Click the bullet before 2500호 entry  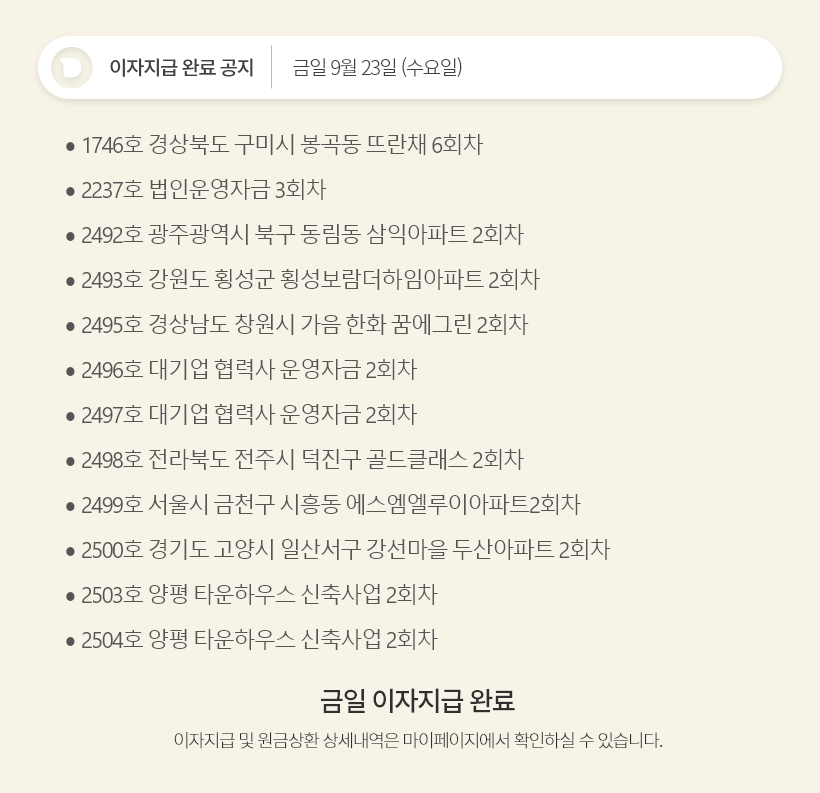pyautogui.click(x=71, y=551)
